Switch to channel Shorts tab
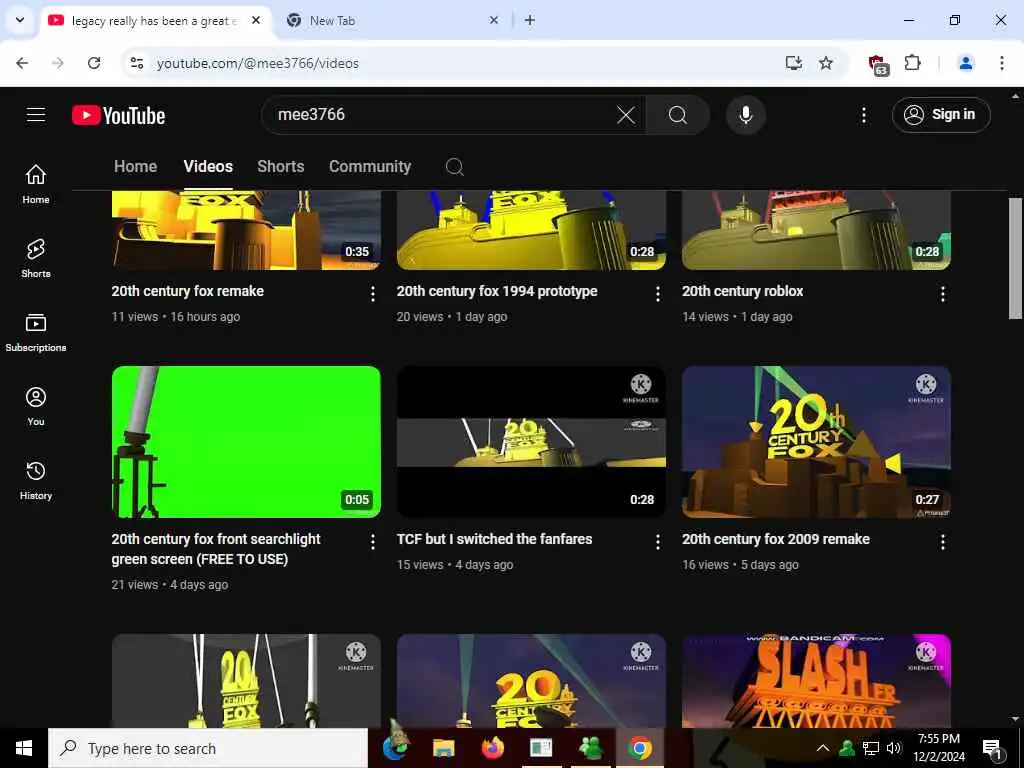The height and width of the screenshot is (768, 1024). pos(281,167)
